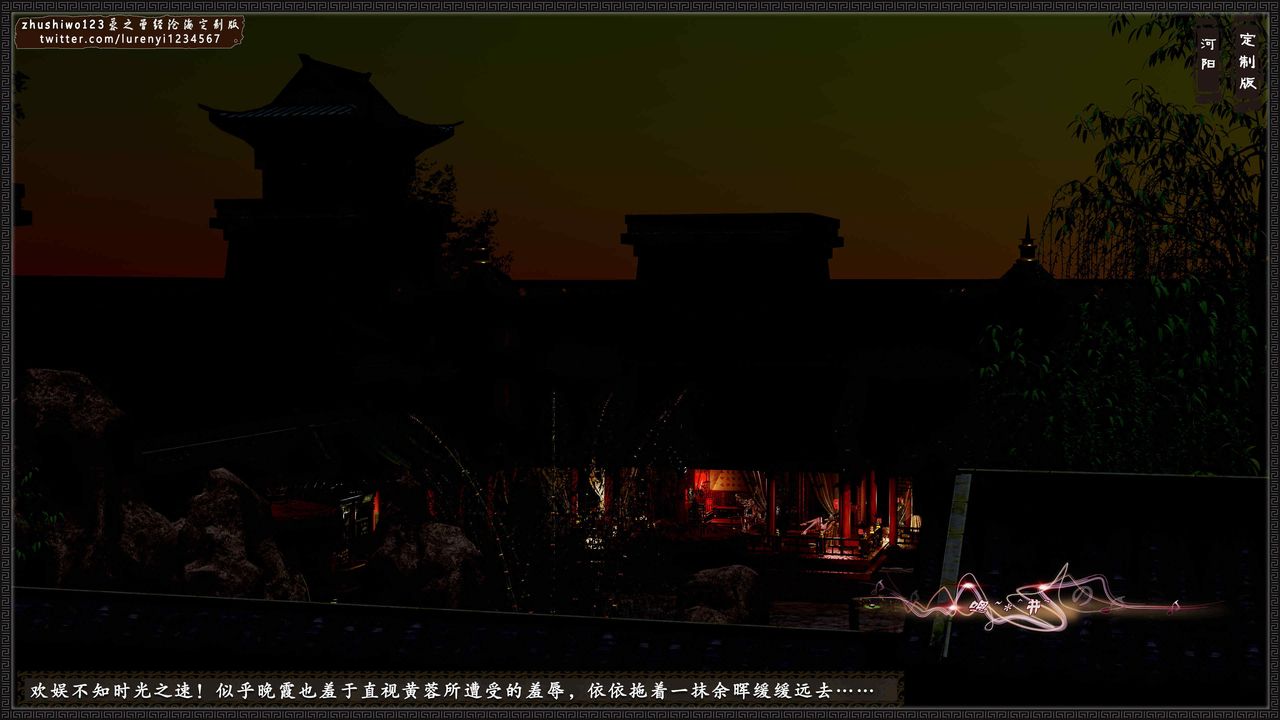
Task: Click the orange sunset sky above roofline
Action: coord(560,220)
